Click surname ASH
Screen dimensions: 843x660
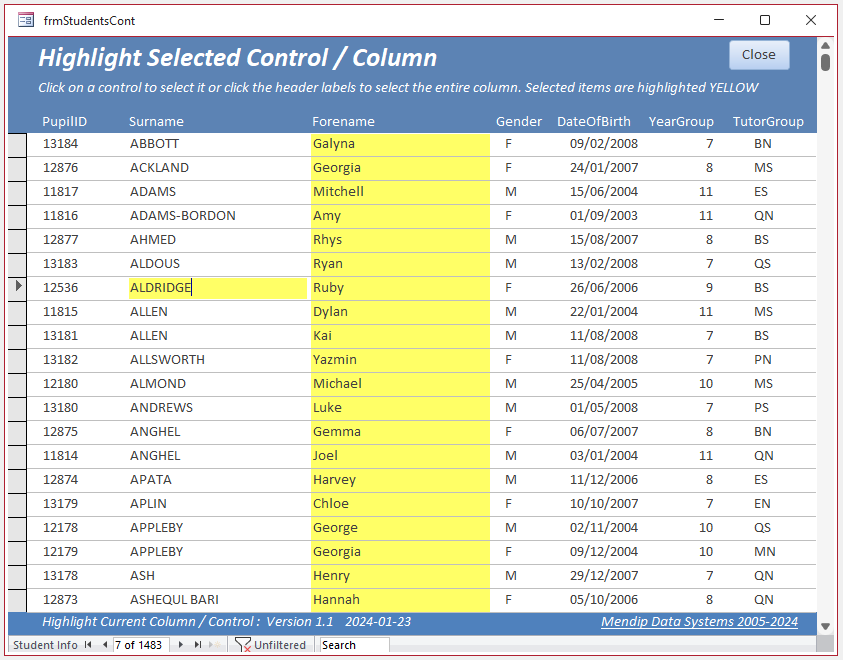[x=142, y=576]
